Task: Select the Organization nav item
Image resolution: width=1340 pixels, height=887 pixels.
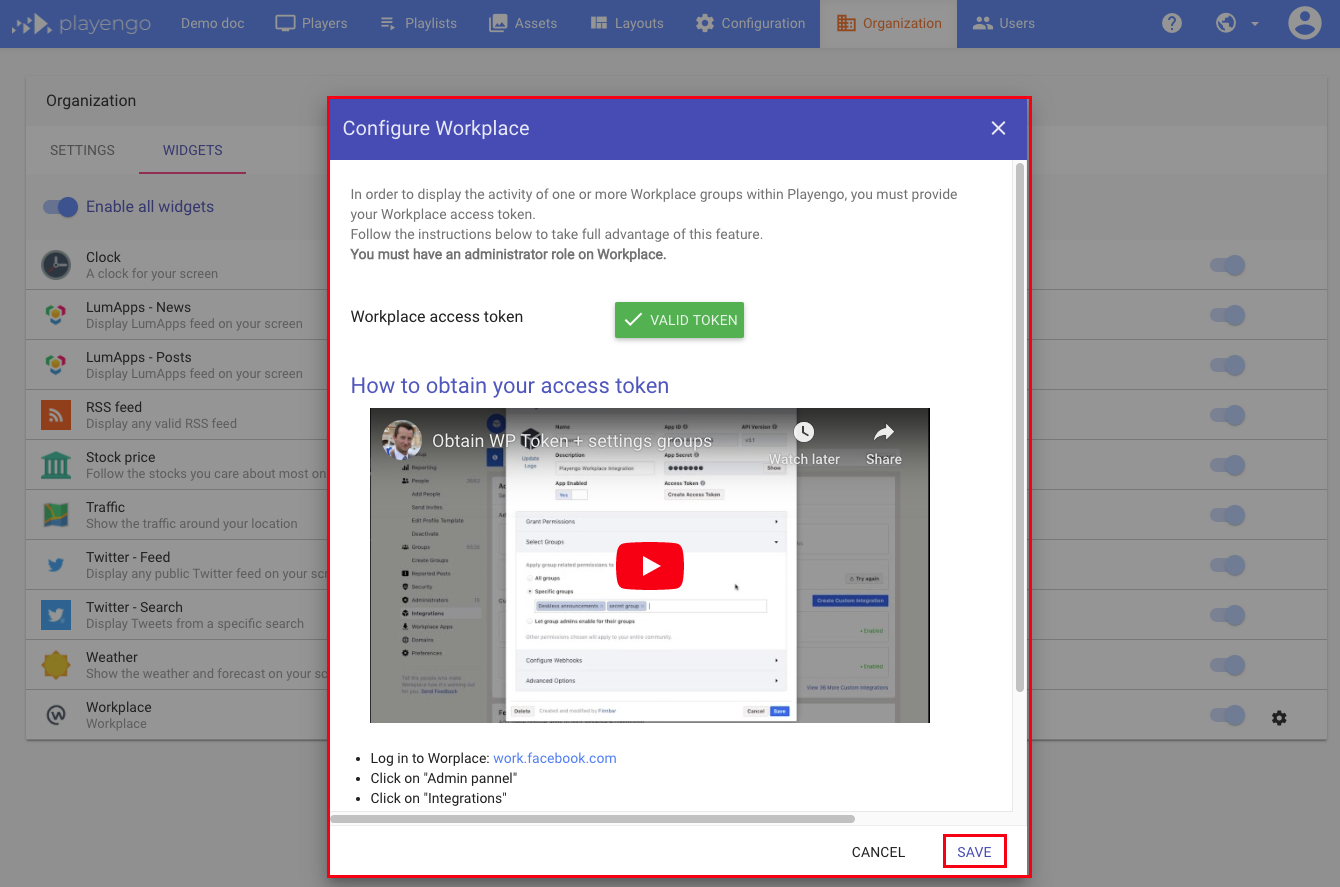Action: pos(888,23)
